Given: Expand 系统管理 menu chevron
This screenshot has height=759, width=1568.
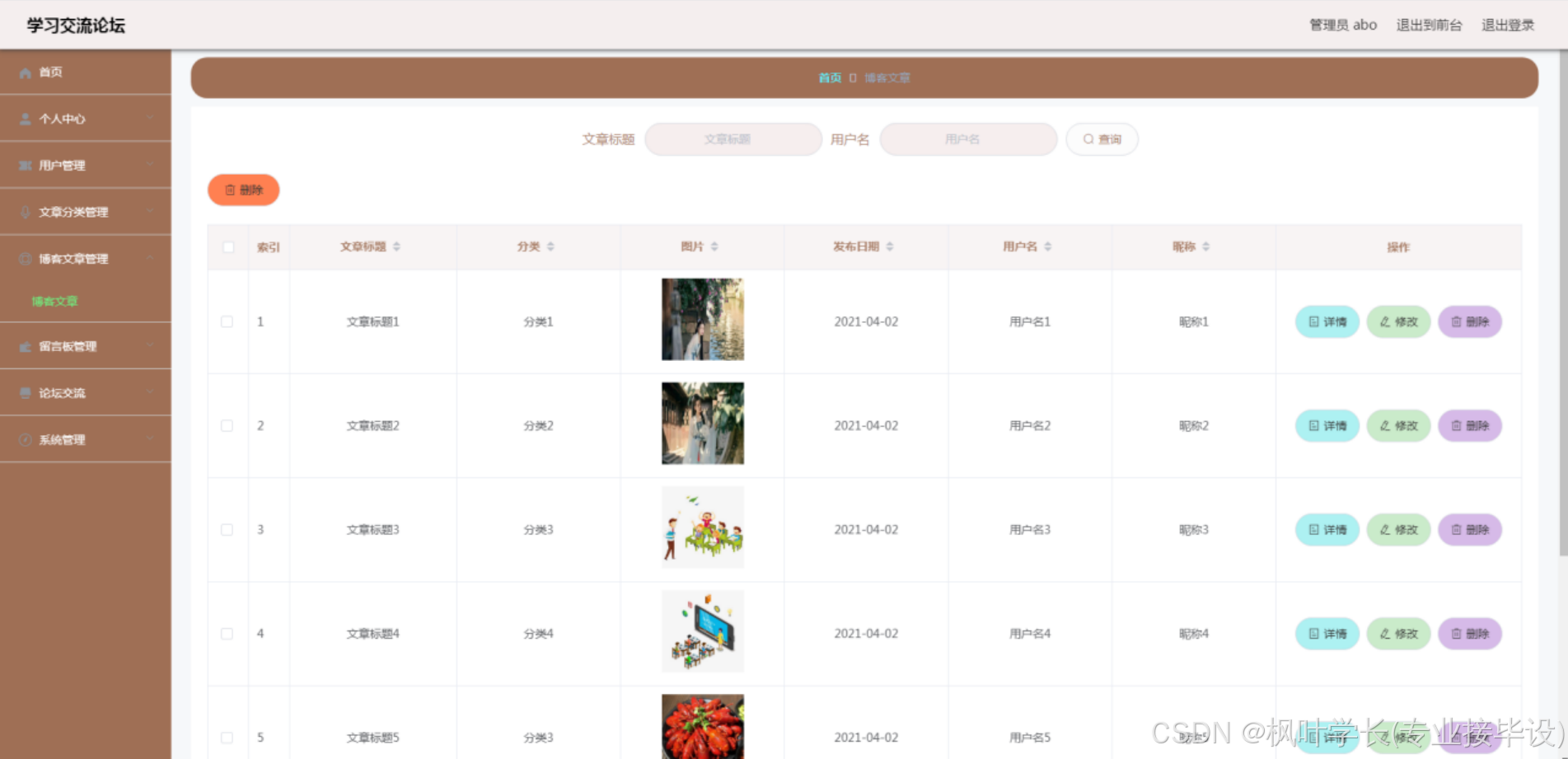Looking at the screenshot, I should coord(150,439).
